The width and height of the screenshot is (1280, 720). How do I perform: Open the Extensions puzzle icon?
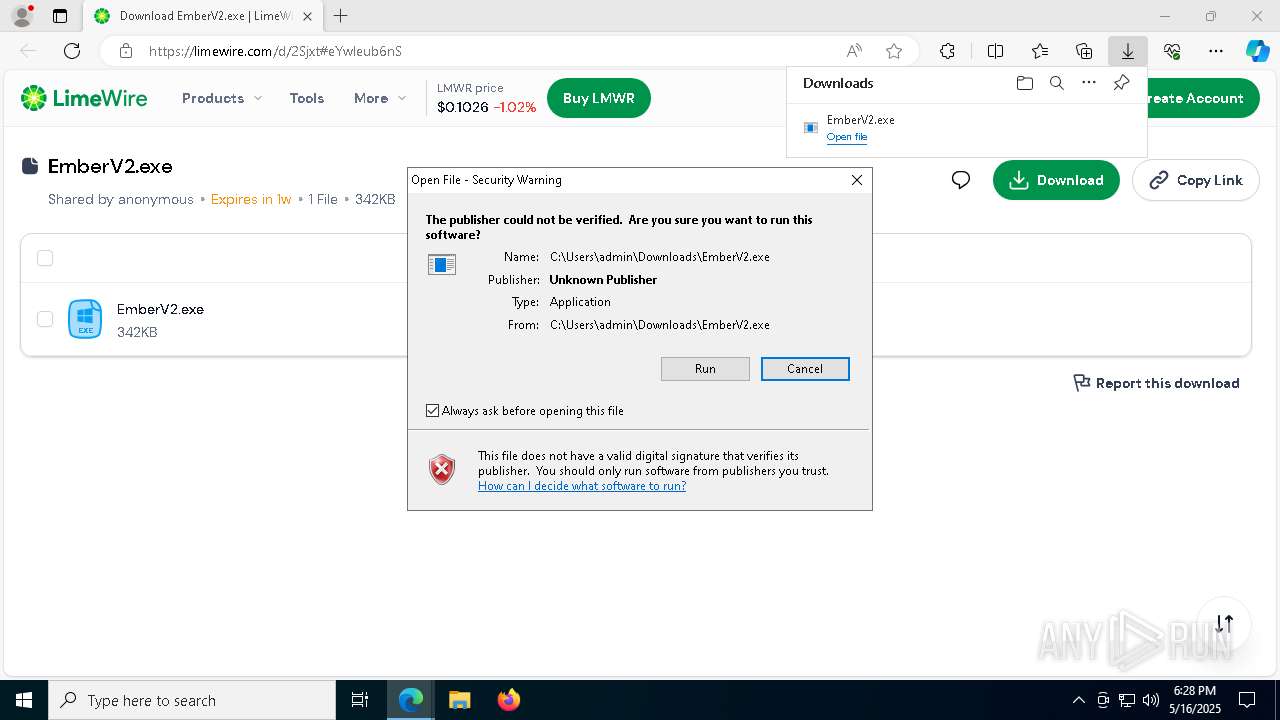click(947, 51)
